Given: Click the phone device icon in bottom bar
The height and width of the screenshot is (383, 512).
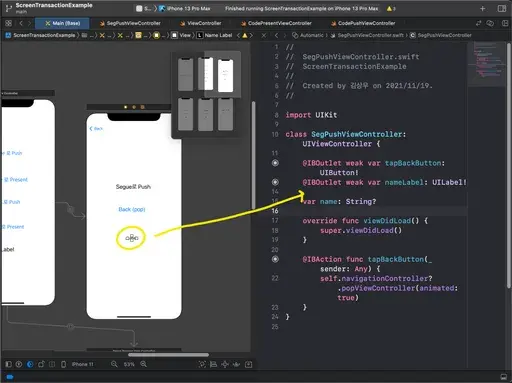Looking at the screenshot, I should (x=63, y=364).
